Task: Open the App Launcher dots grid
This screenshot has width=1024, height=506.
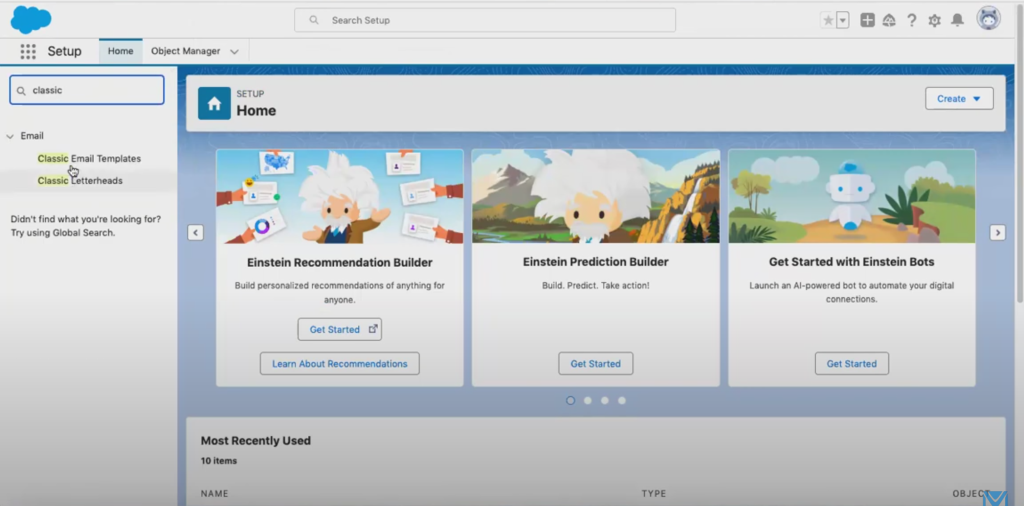Action: point(28,52)
